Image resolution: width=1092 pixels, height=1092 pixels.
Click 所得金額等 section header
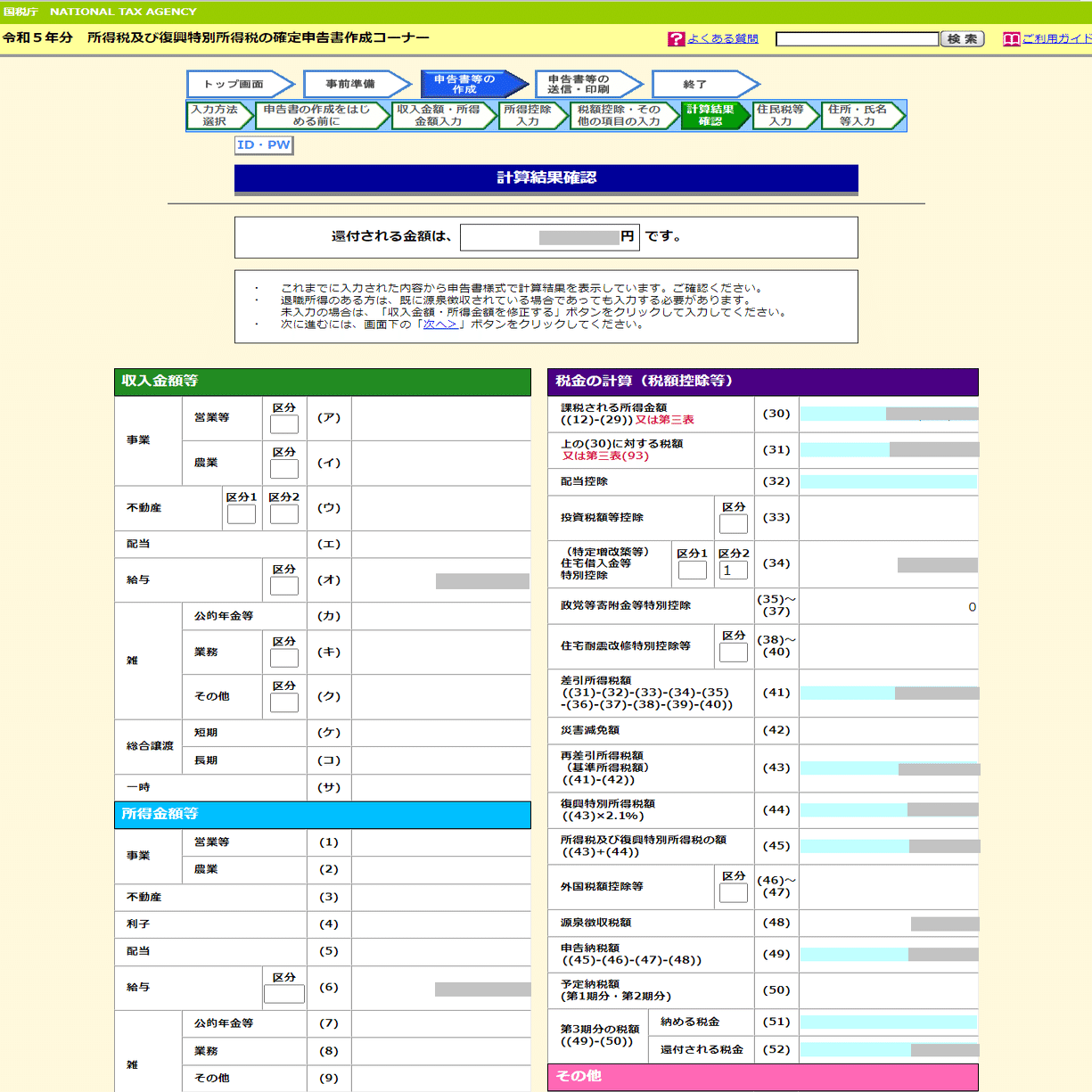[323, 815]
